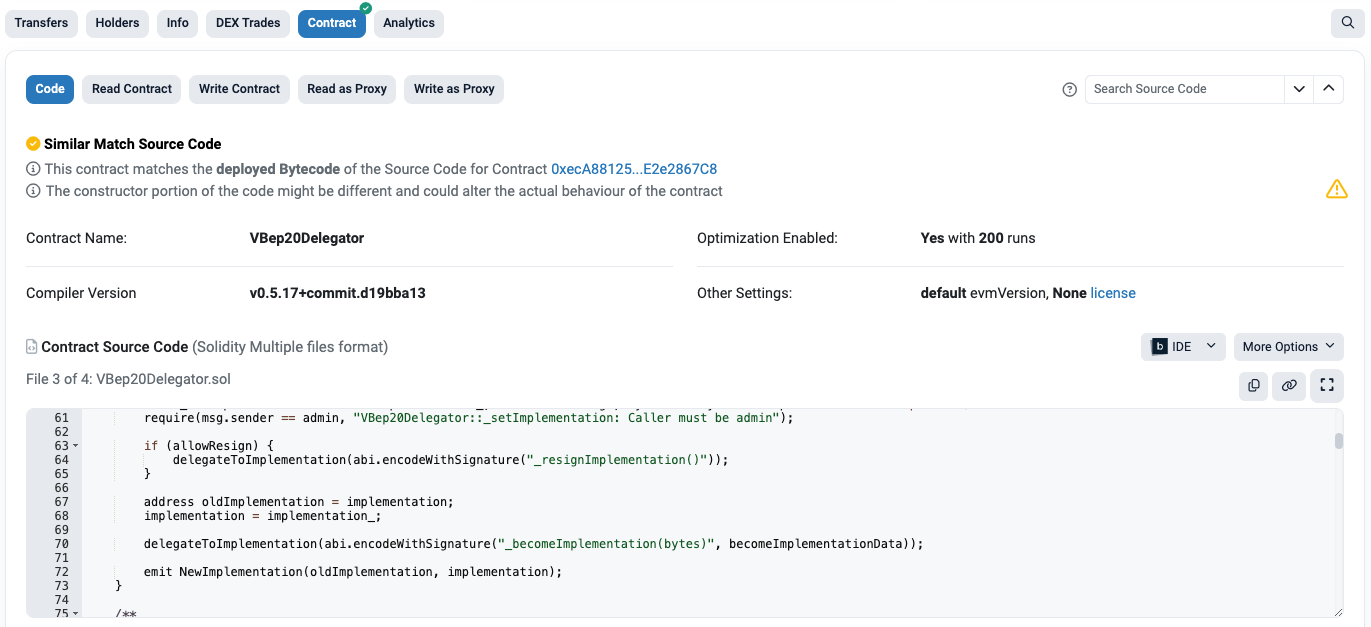Open contract address 0xecA88125...E2e2867C8 link
Viewport: 1371px width, 627px height.
point(634,169)
